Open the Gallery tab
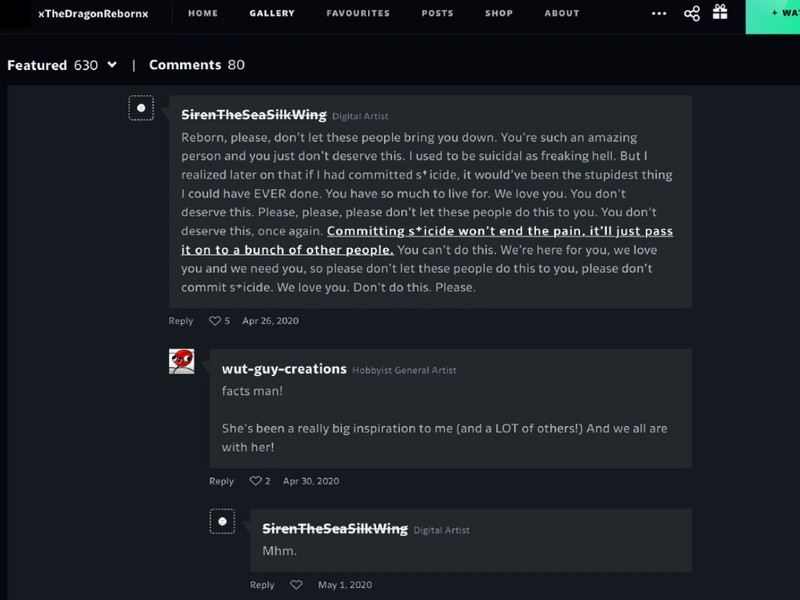Image resolution: width=800 pixels, height=600 pixels. 272,14
